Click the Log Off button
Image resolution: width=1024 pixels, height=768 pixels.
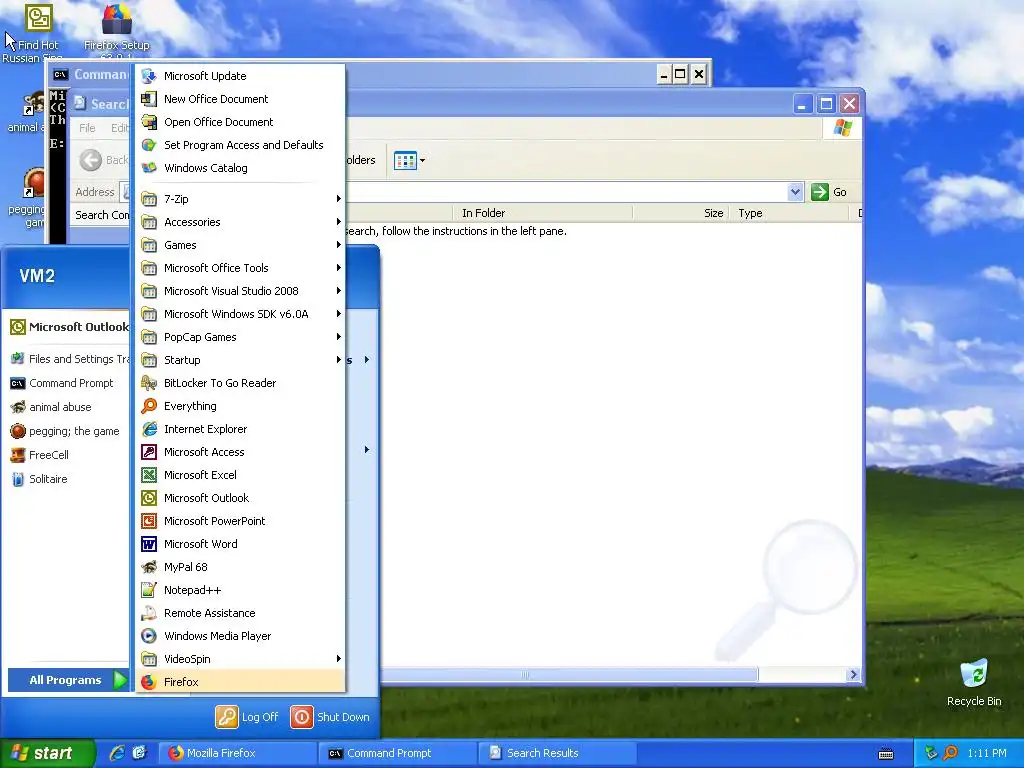248,716
